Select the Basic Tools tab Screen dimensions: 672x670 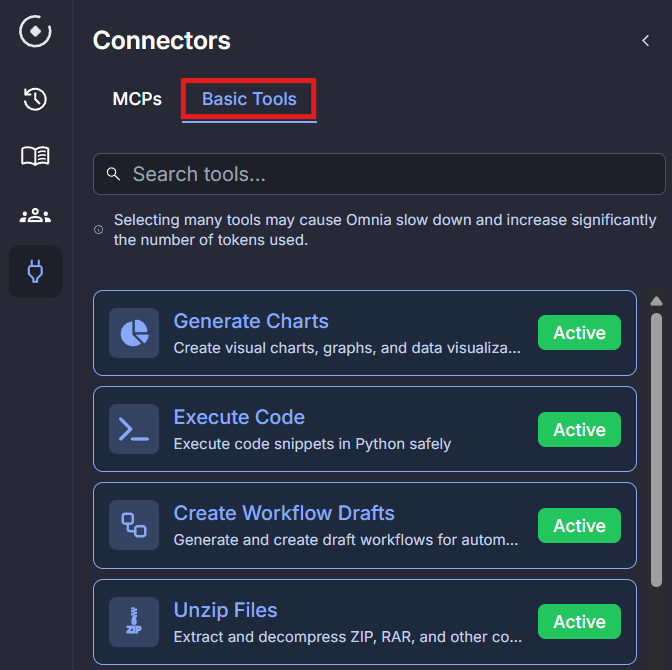tap(249, 99)
